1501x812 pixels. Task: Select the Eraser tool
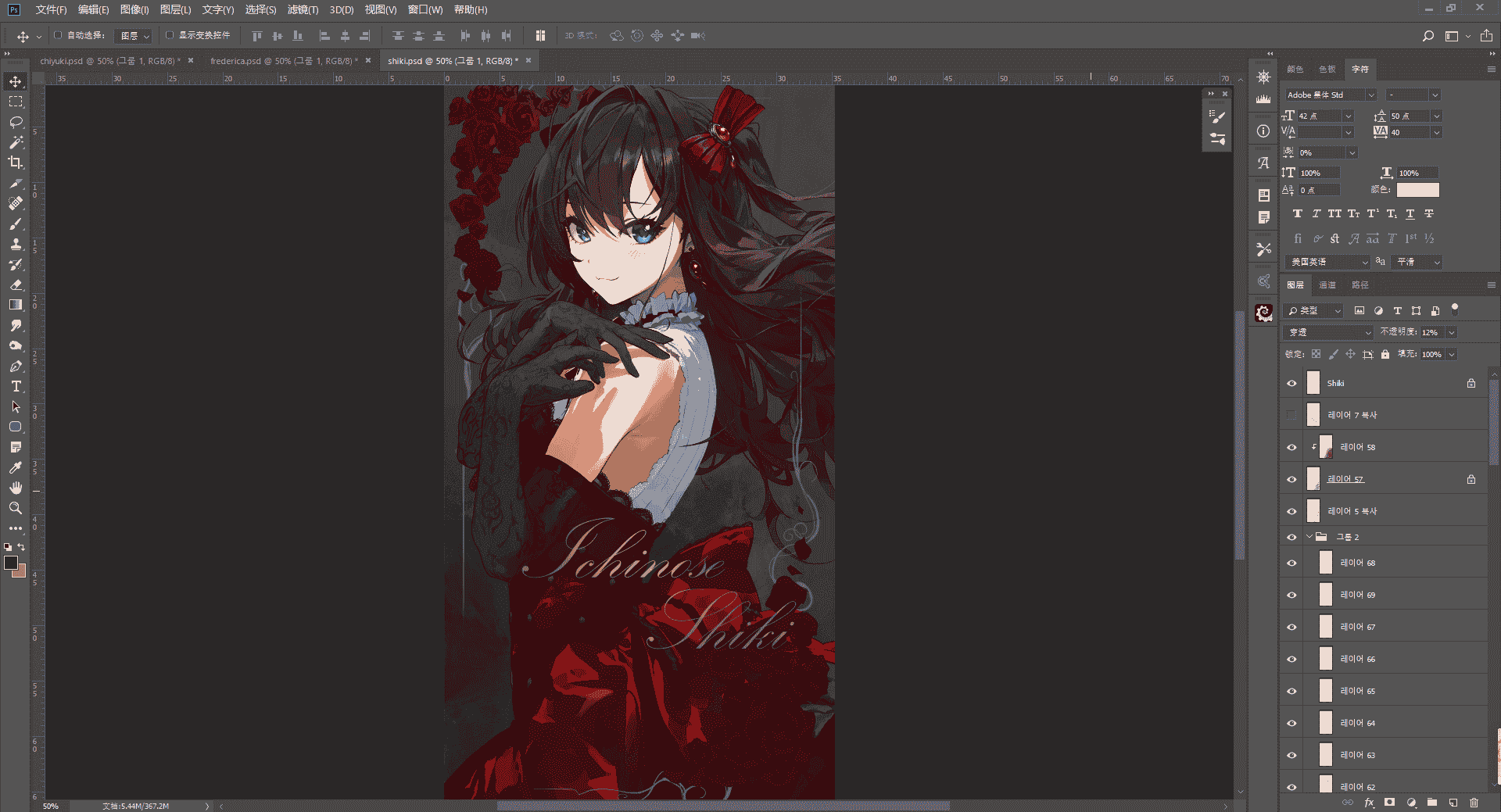coord(16,284)
